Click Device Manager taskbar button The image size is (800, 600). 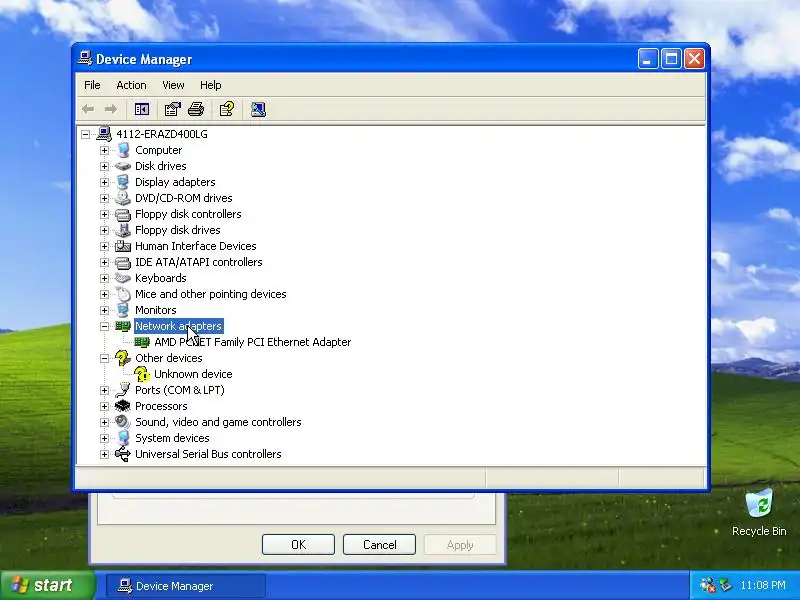186,586
